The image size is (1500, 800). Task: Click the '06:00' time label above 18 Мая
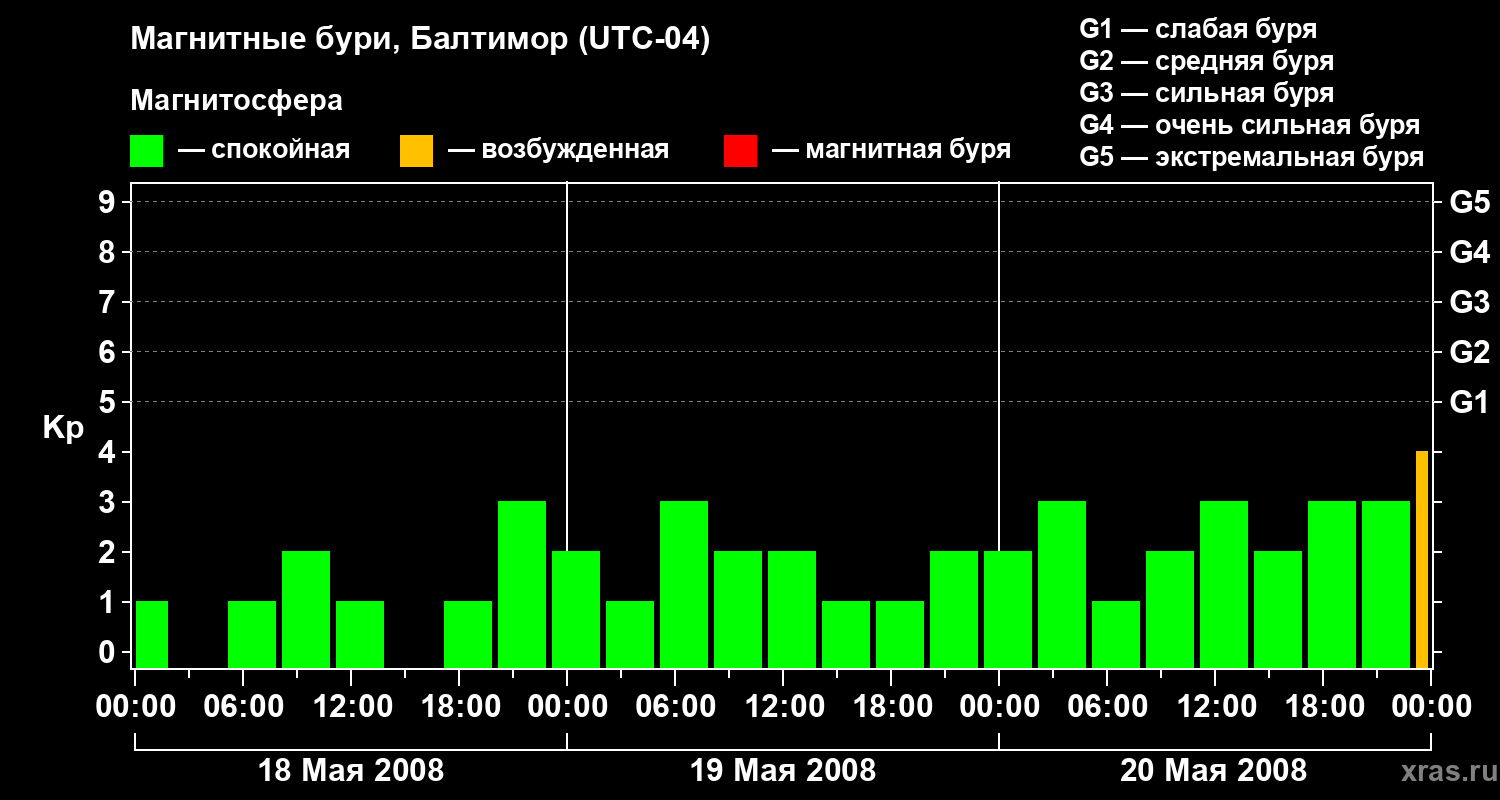243,707
